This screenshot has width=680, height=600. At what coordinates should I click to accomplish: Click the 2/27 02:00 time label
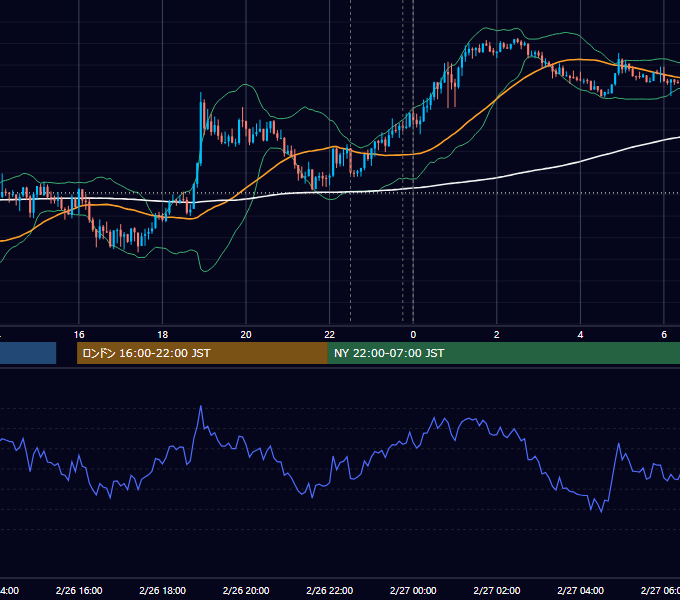pyautogui.click(x=497, y=590)
